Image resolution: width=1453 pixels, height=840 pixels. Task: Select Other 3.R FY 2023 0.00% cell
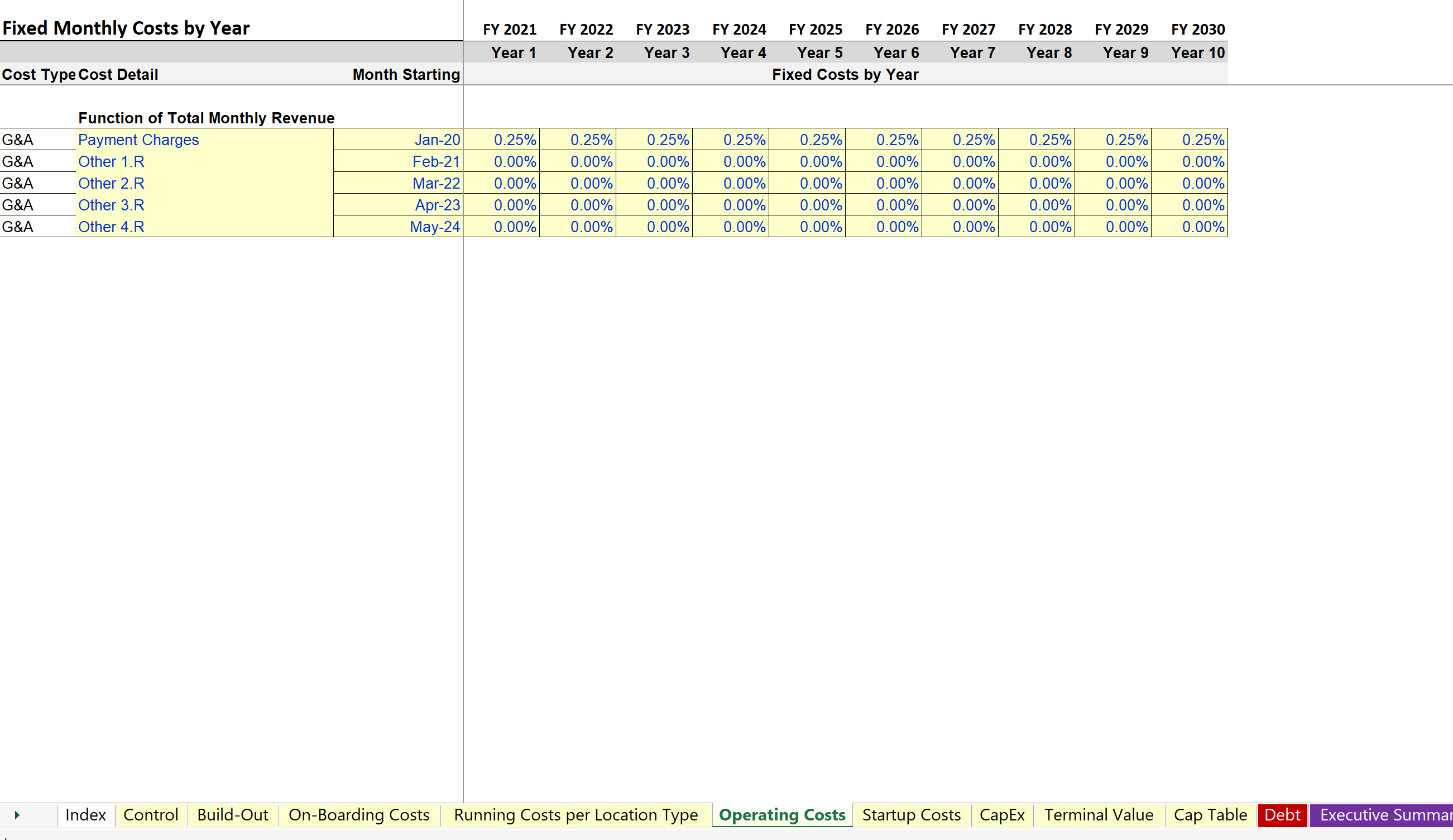click(x=654, y=205)
